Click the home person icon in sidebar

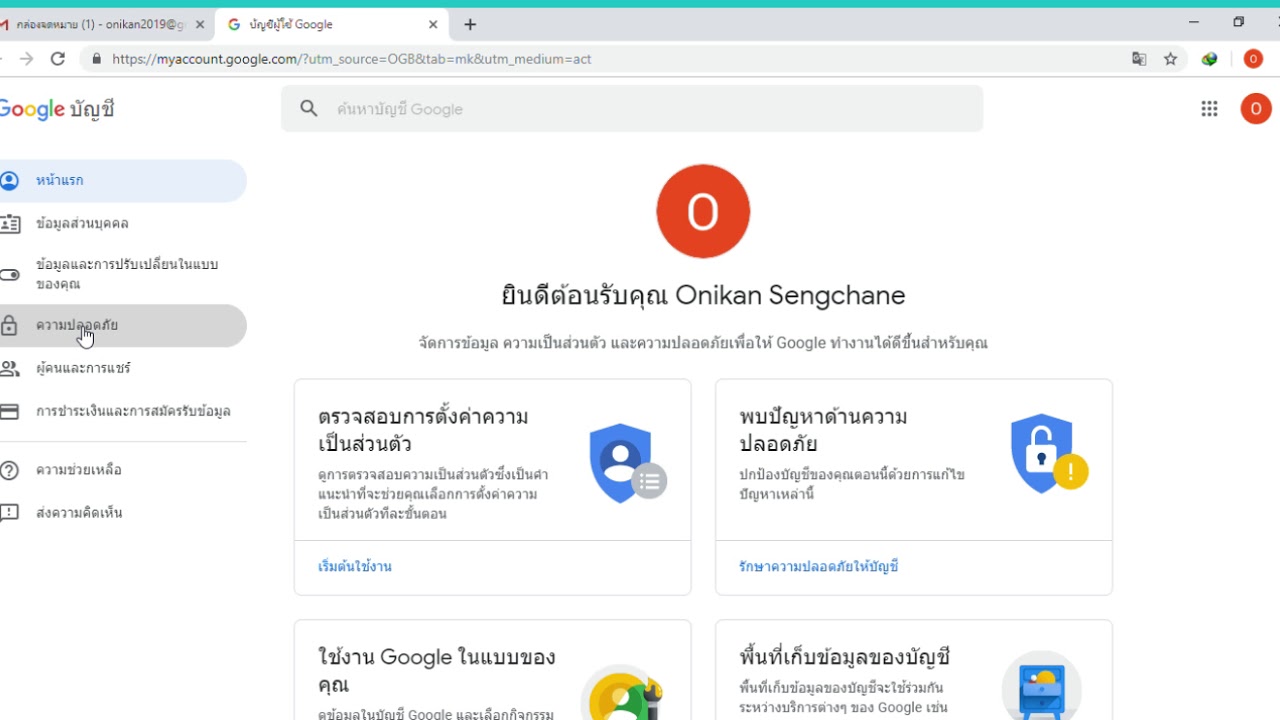coord(9,181)
